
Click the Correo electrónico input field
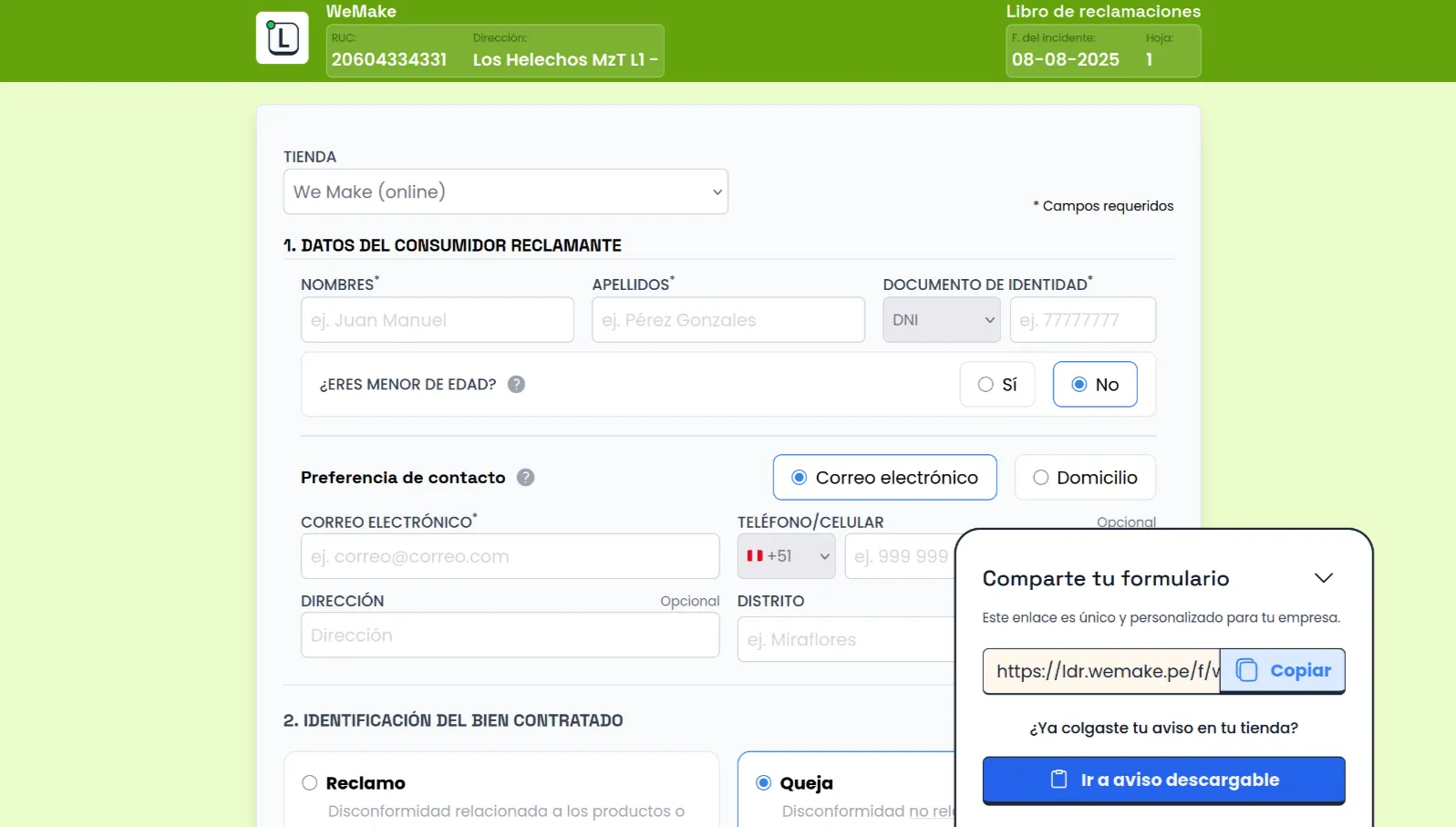[x=510, y=556]
